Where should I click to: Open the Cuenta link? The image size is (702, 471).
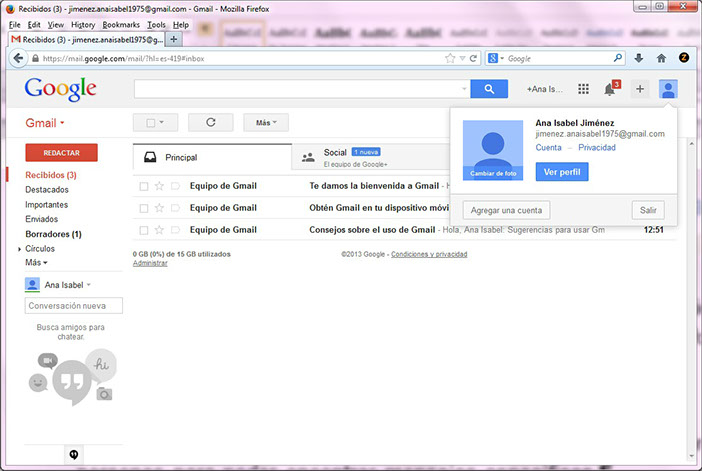coord(548,148)
